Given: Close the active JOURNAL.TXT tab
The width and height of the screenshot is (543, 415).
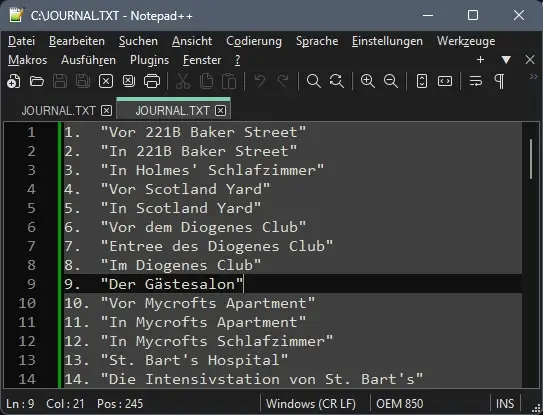Looking at the screenshot, I should (221, 111).
